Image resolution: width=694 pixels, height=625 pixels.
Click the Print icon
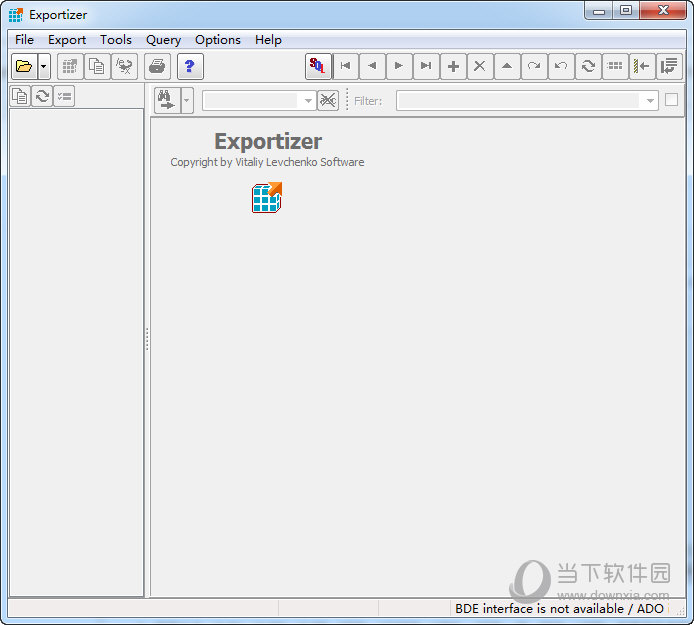pyautogui.click(x=157, y=66)
